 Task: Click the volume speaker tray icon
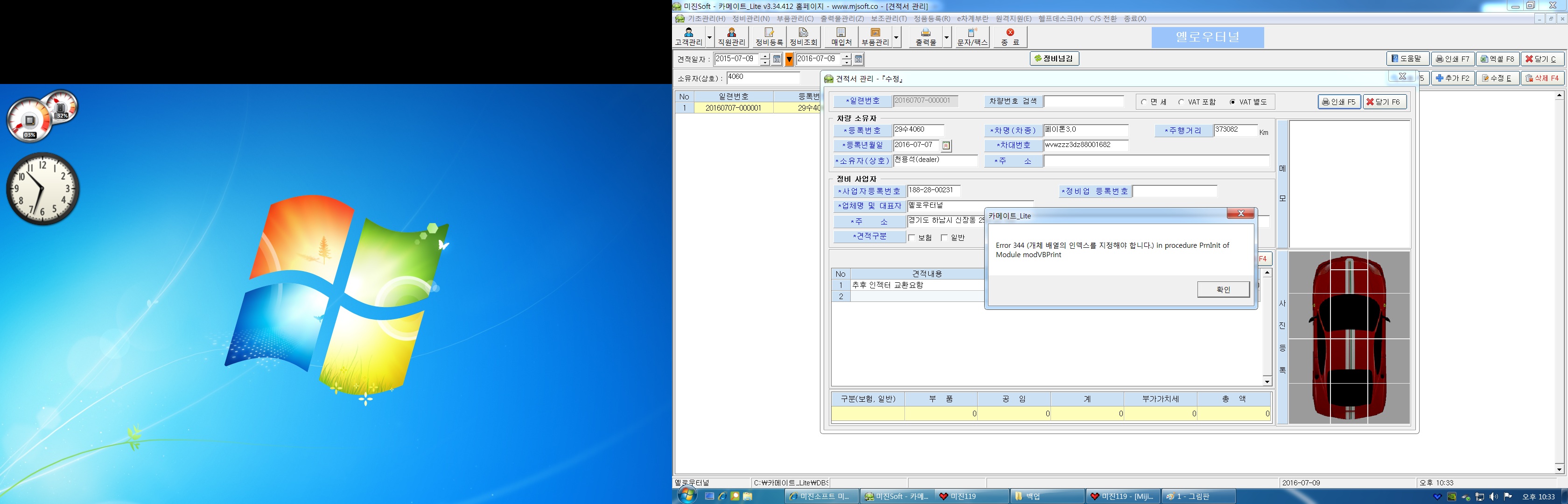[1494, 497]
